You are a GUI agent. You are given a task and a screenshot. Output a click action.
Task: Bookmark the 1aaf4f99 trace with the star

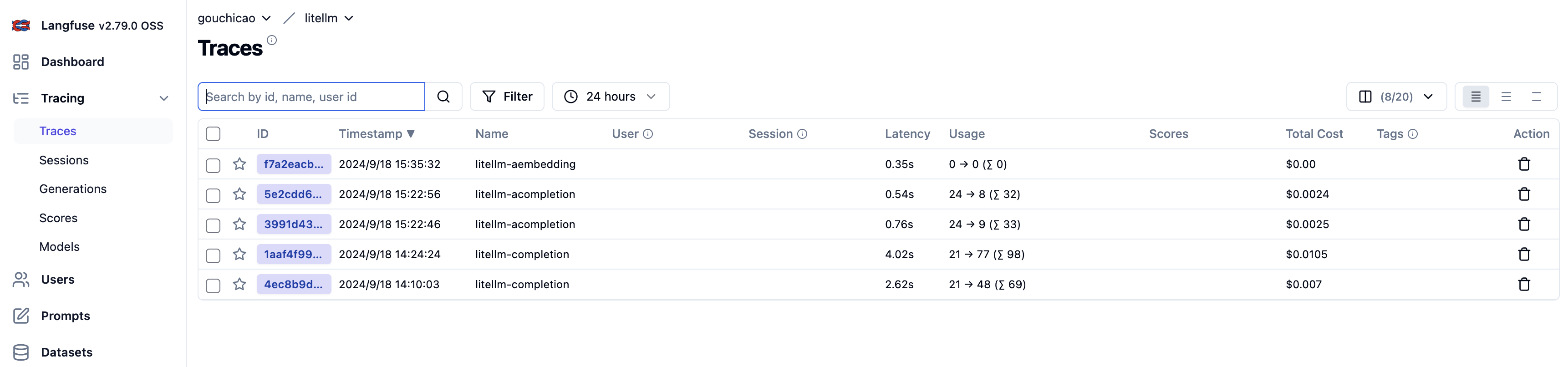(x=239, y=255)
